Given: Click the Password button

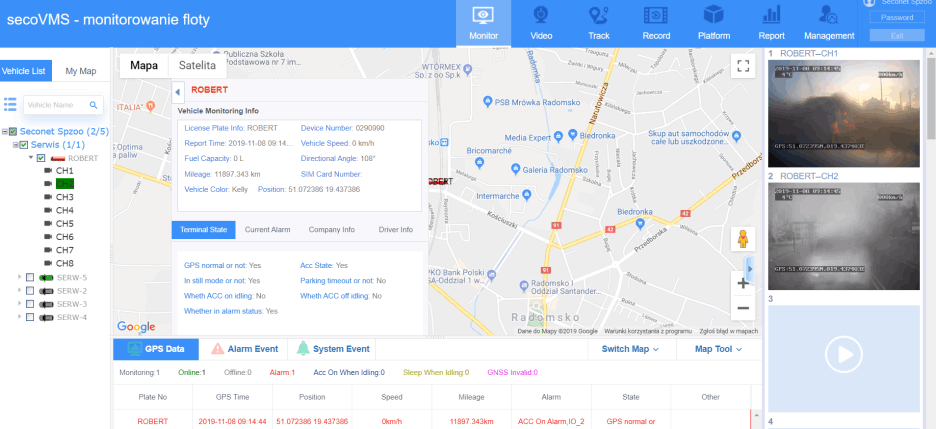Looking at the screenshot, I should tap(897, 18).
